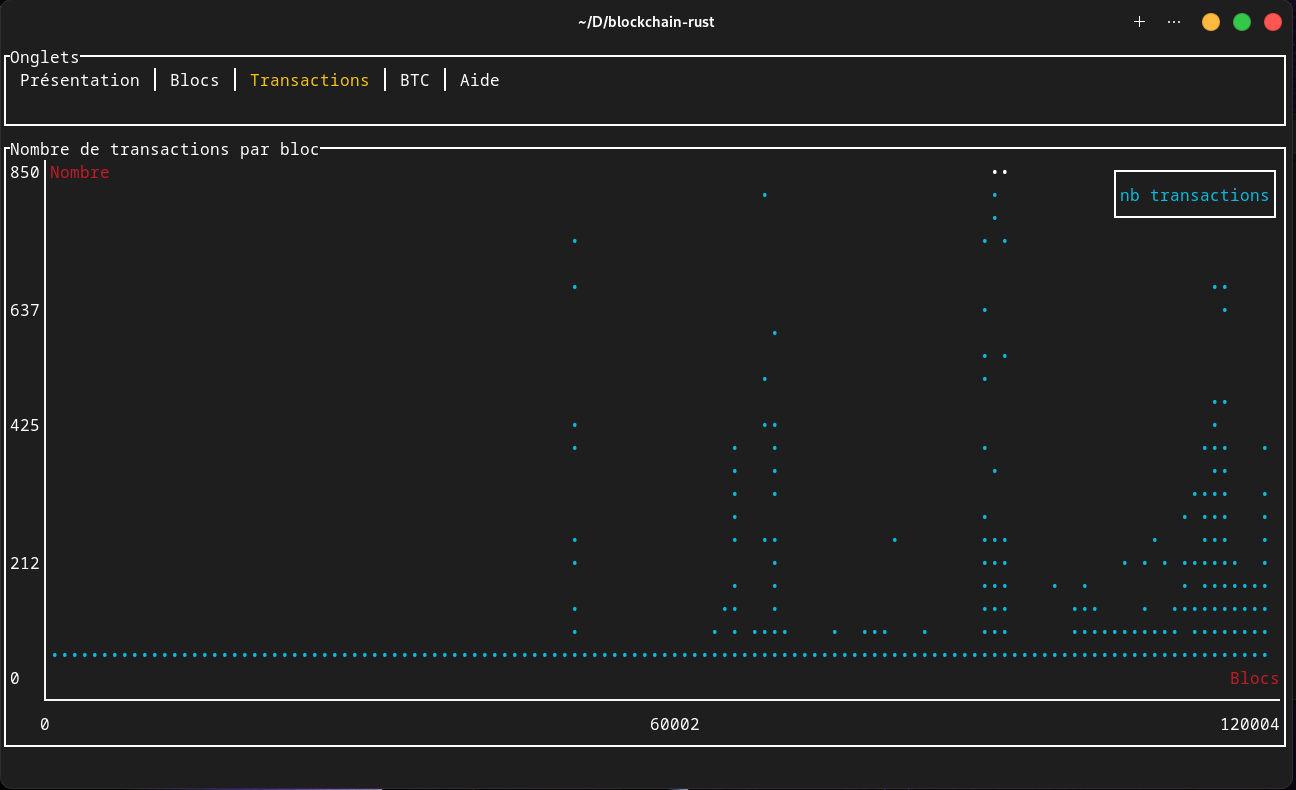Select the BTC tab
The width and height of the screenshot is (1296, 790).
coord(414,80)
